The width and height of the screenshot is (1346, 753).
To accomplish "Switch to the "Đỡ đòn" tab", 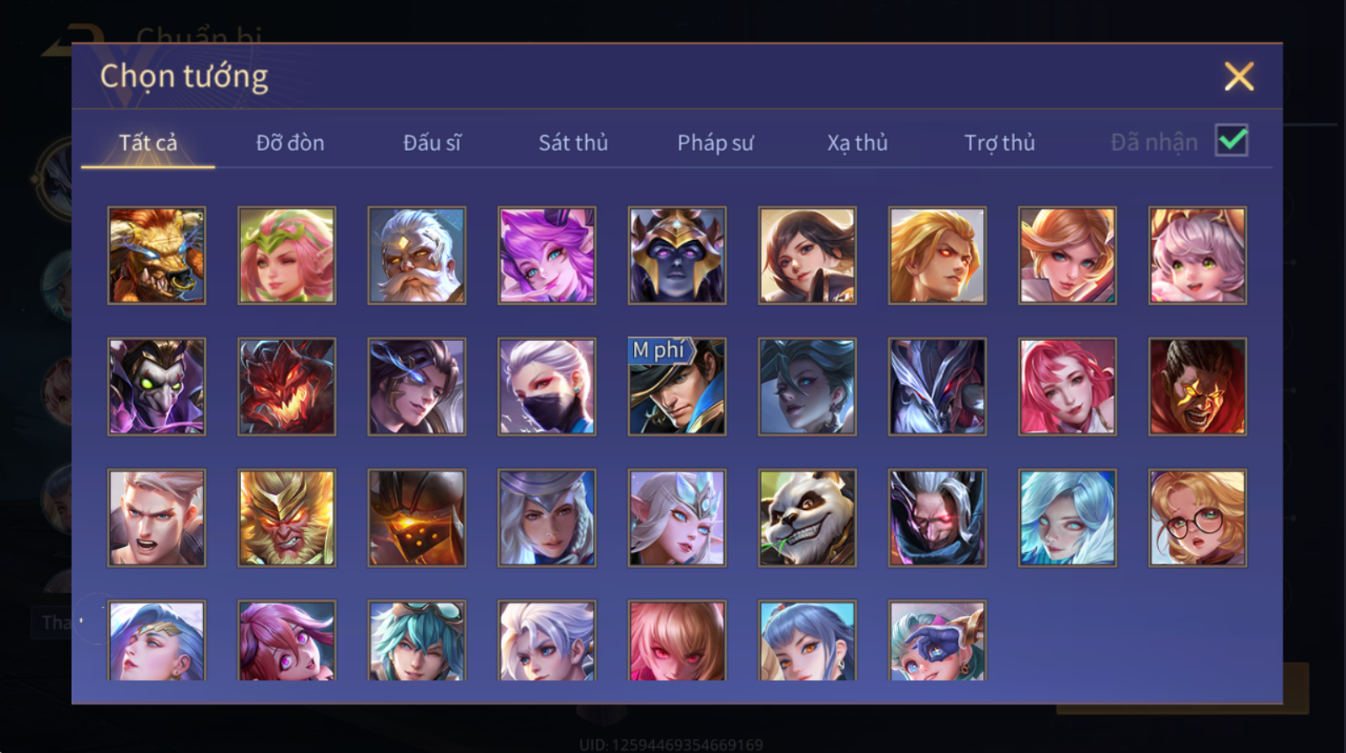I will point(290,143).
